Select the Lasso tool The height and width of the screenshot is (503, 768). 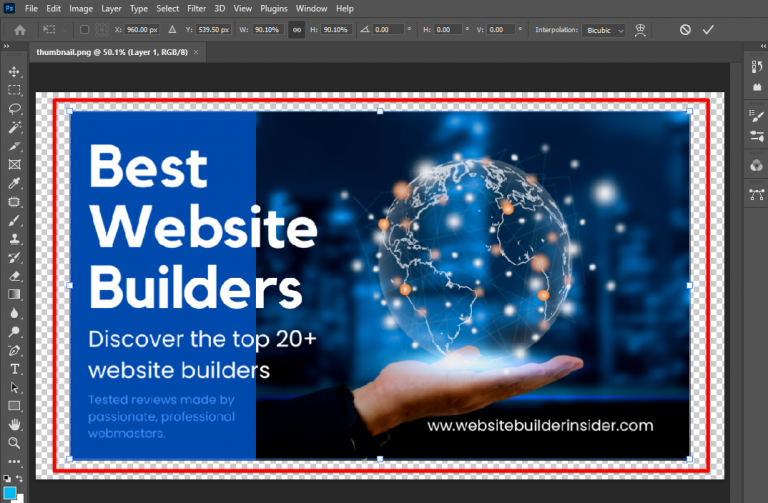tap(14, 109)
